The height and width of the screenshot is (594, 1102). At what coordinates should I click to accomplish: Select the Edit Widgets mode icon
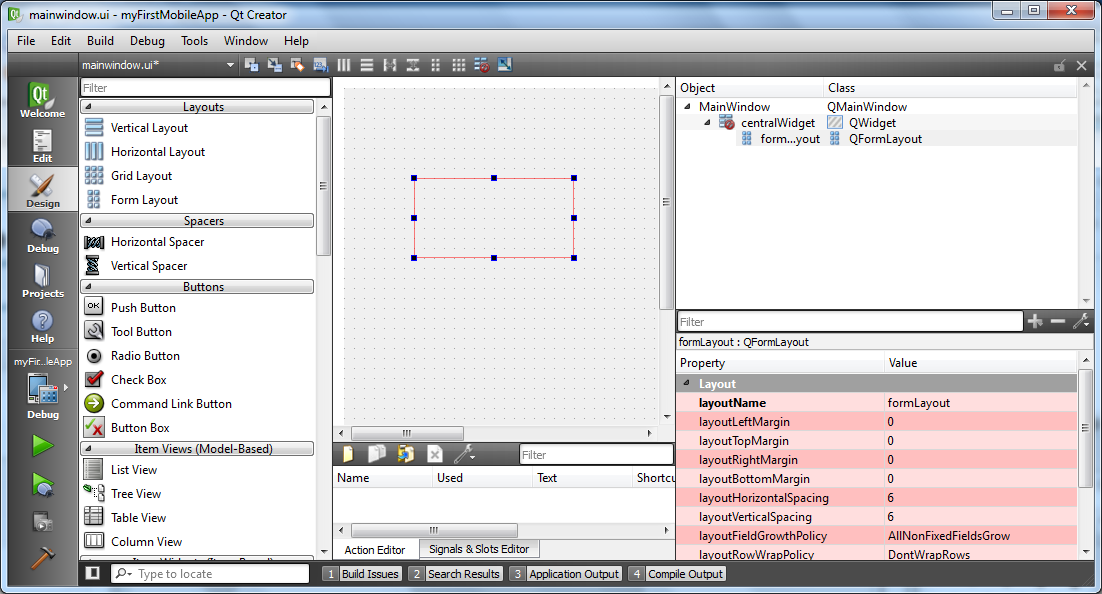252,65
